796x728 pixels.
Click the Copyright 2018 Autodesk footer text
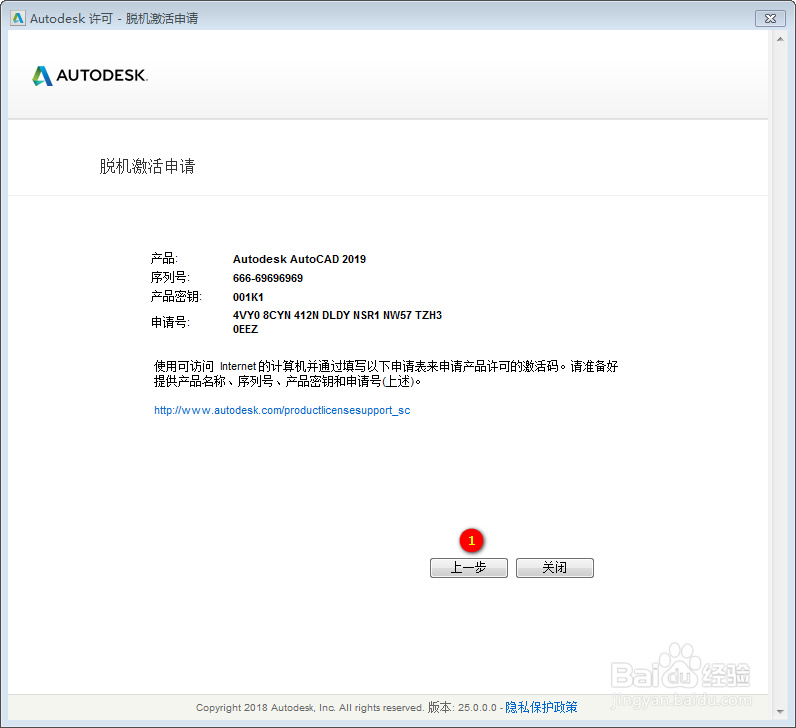point(310,708)
